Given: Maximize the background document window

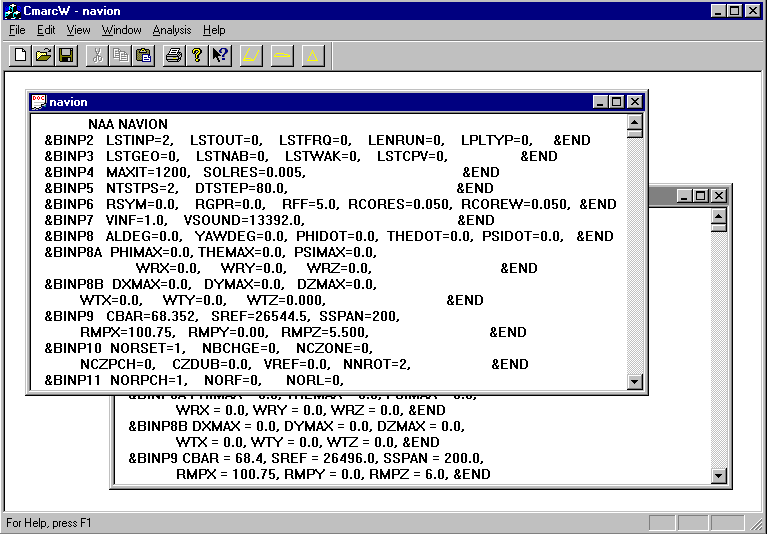Looking at the screenshot, I should [700, 196].
